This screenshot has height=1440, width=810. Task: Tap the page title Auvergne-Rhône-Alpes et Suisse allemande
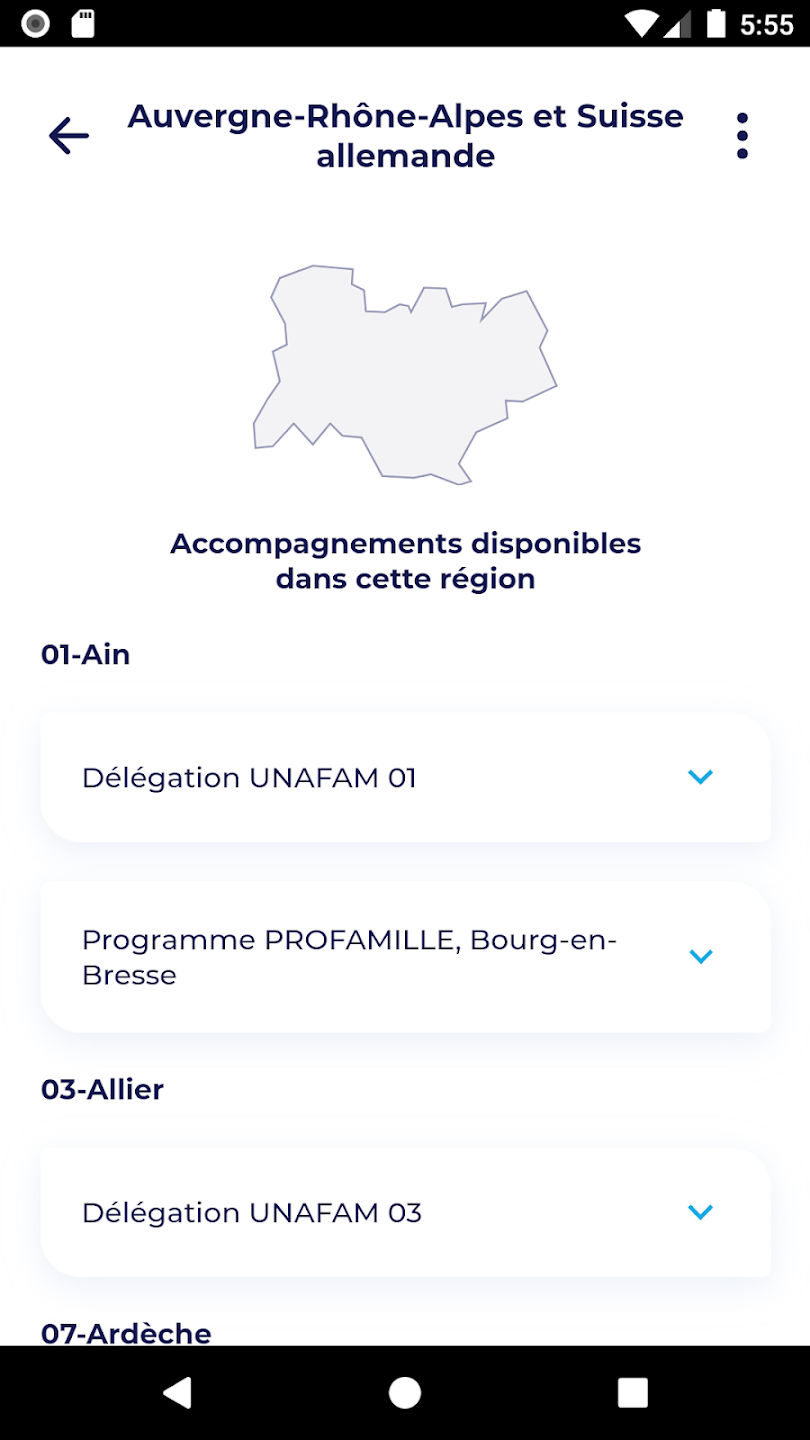(405, 136)
